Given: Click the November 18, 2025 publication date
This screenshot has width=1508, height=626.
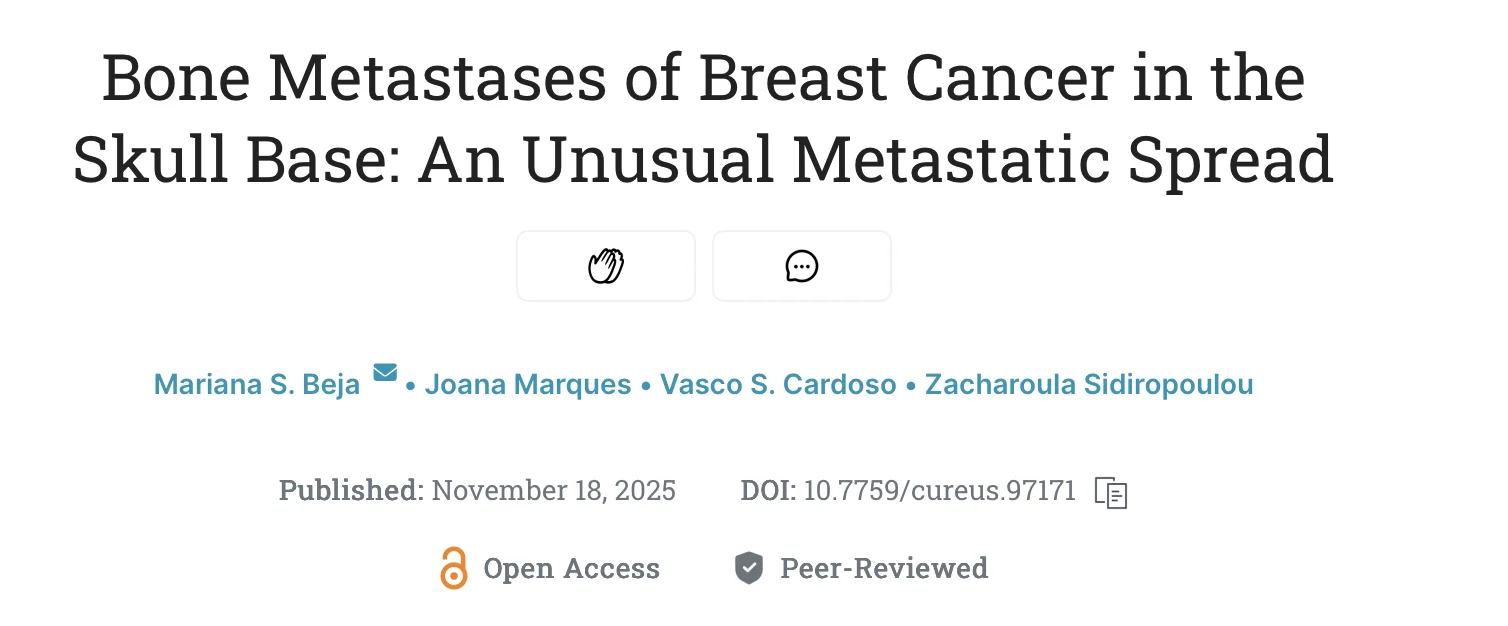Looking at the screenshot, I should [x=554, y=491].
